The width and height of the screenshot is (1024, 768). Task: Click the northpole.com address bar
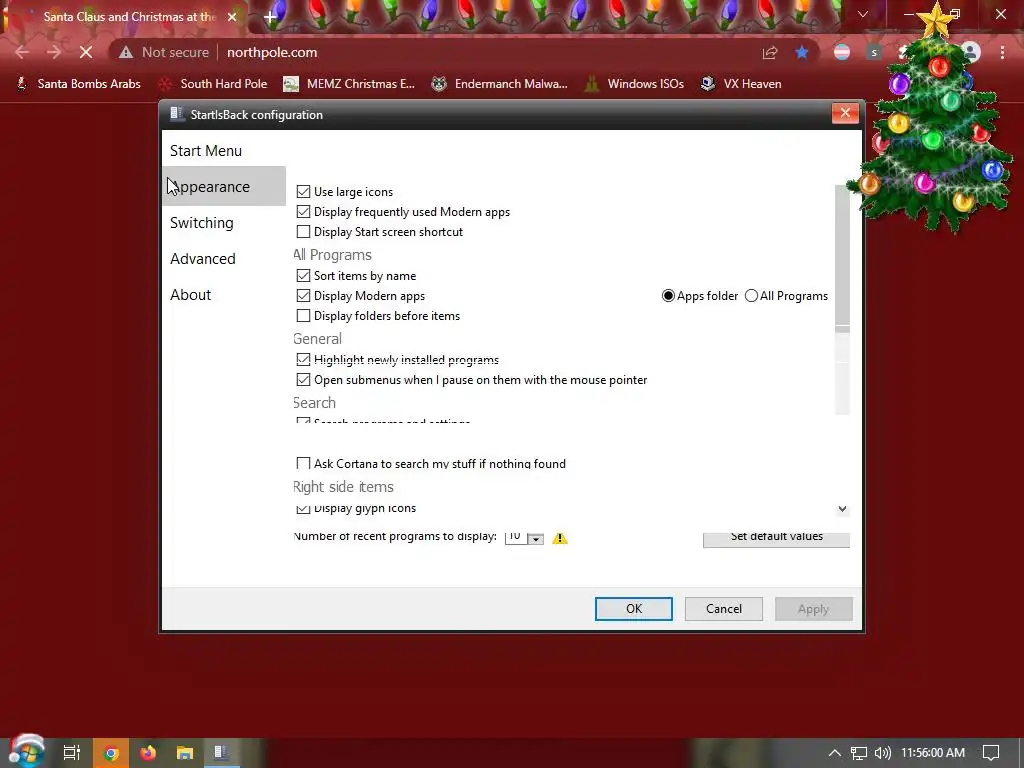[x=272, y=52]
